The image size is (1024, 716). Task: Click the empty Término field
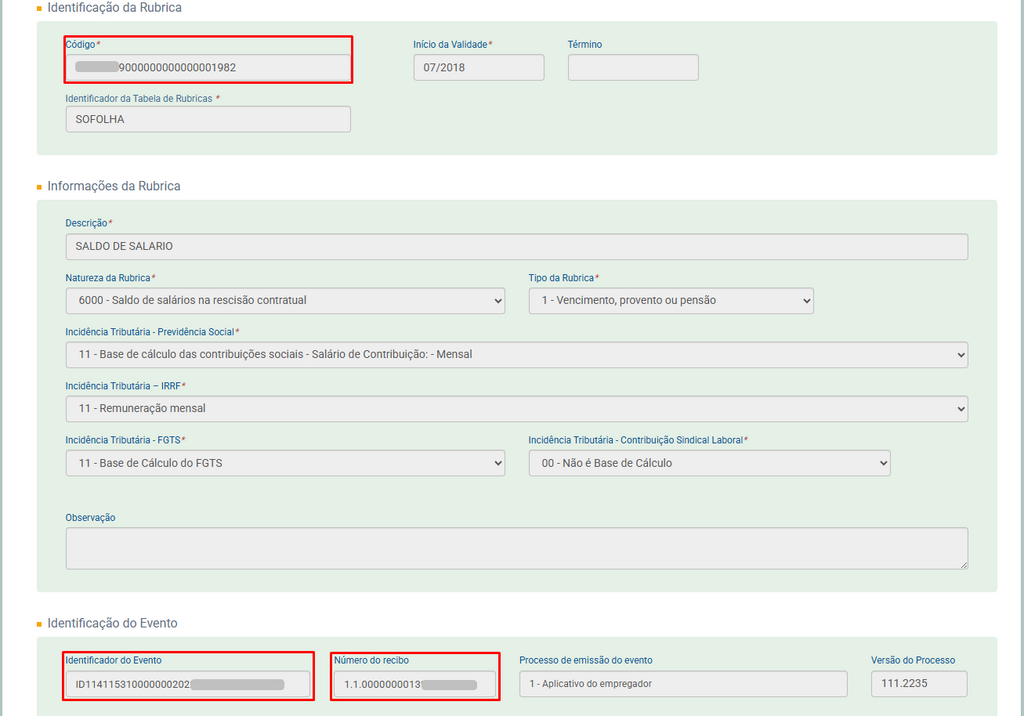tap(632, 68)
